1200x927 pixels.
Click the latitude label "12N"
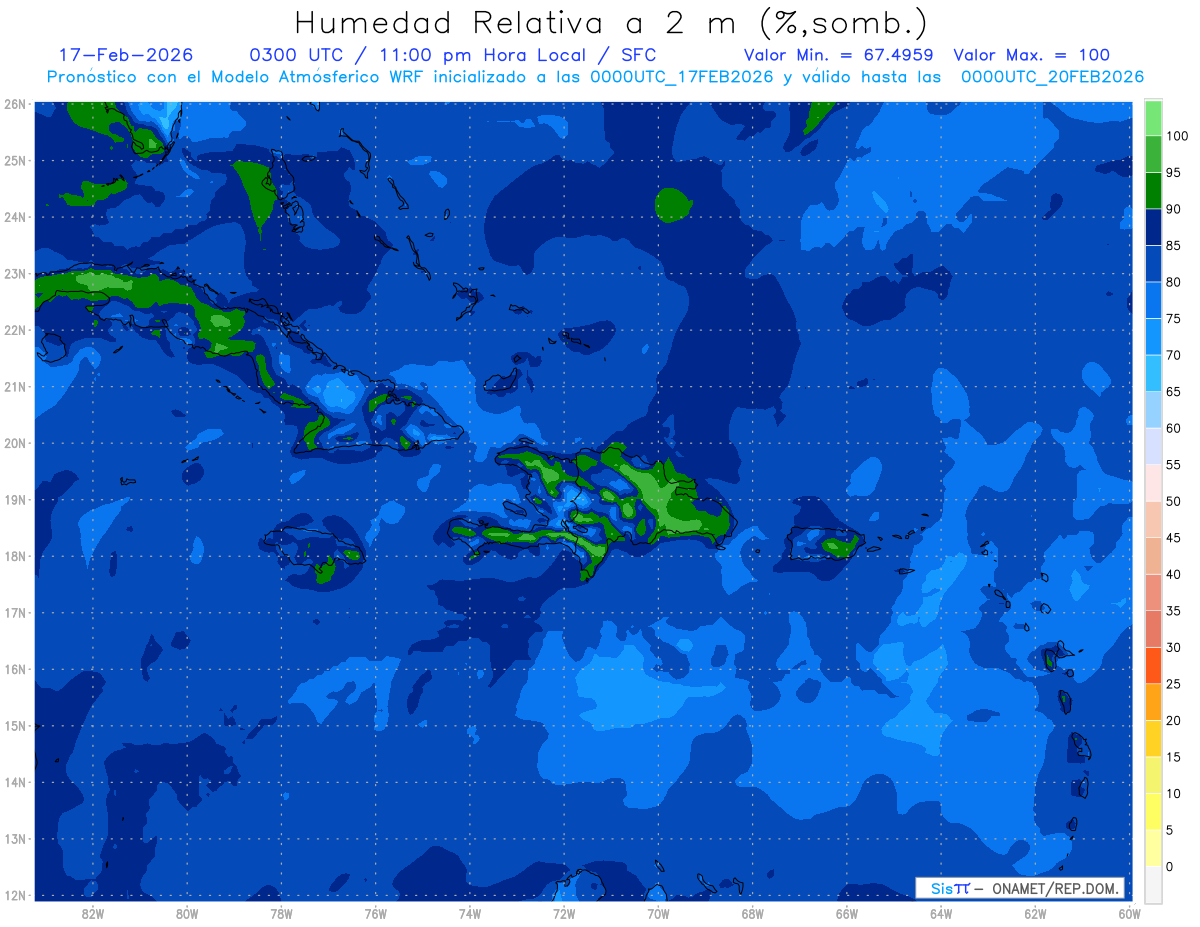14,895
